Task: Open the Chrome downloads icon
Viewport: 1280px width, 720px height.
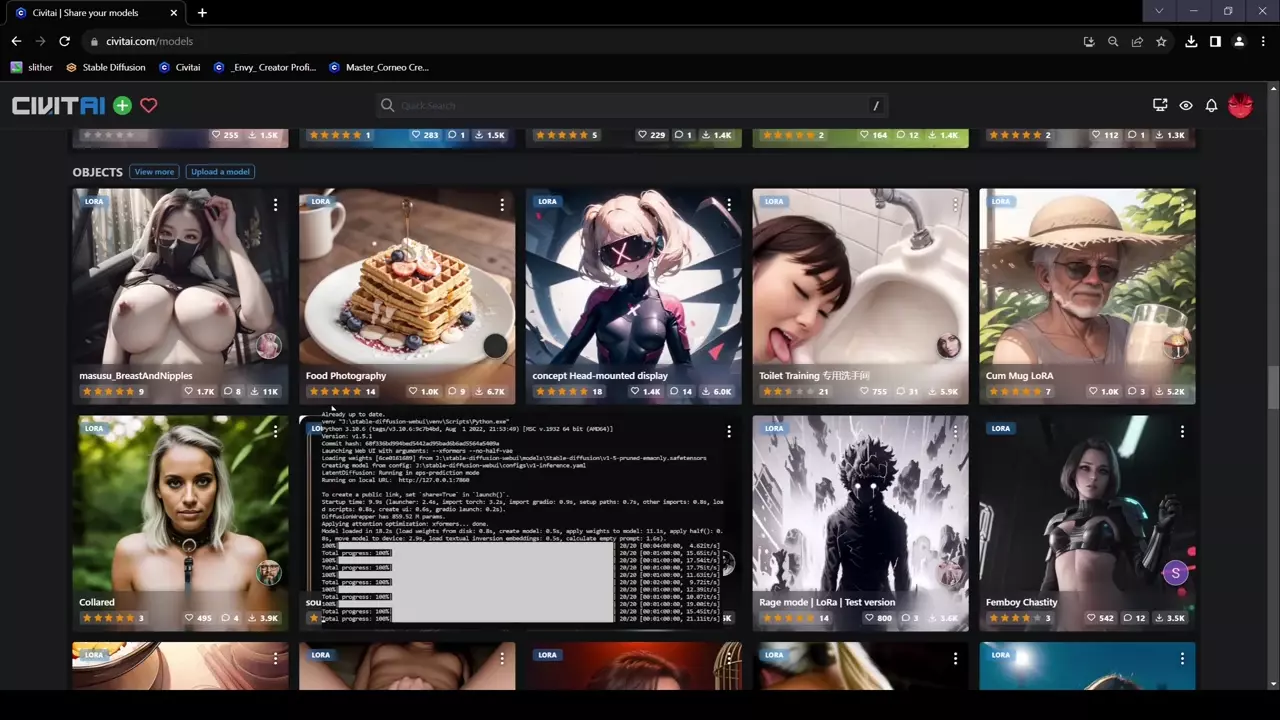Action: pyautogui.click(x=1191, y=41)
